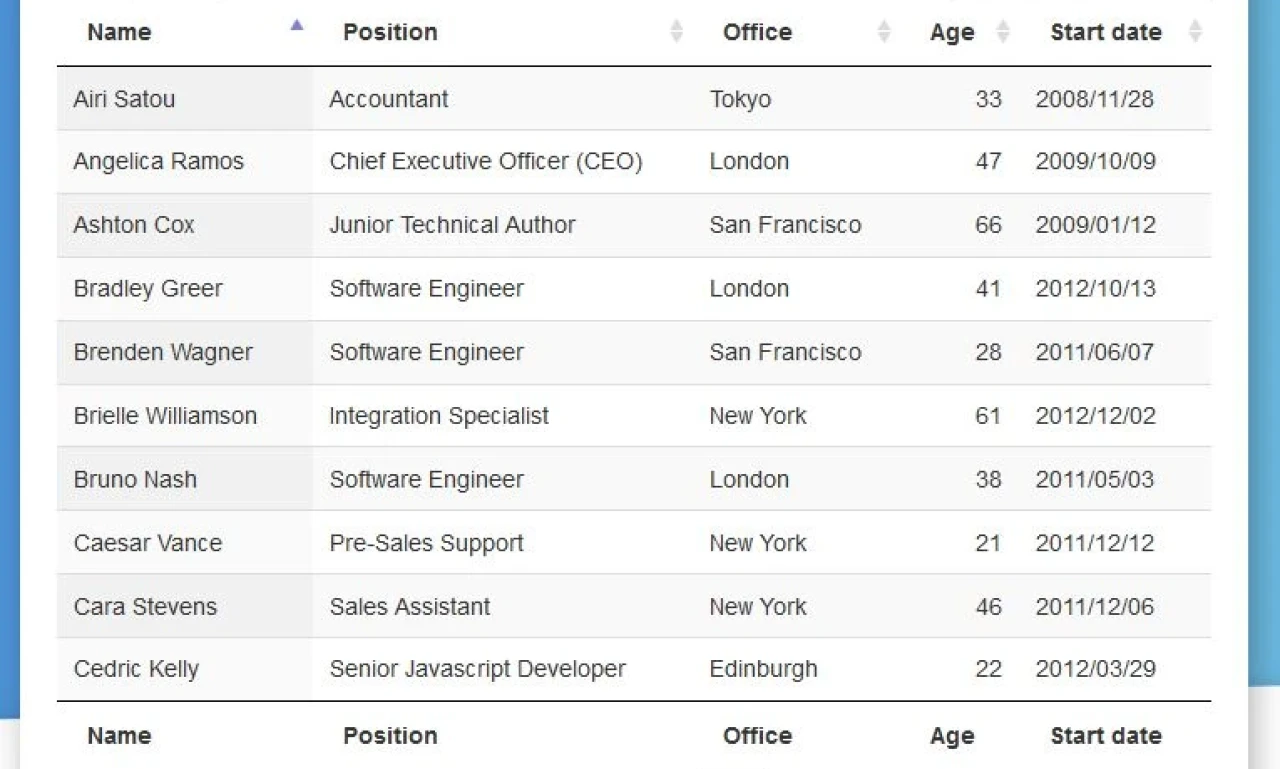
Task: Select the Brielle Williamson name cell
Action: tap(165, 416)
